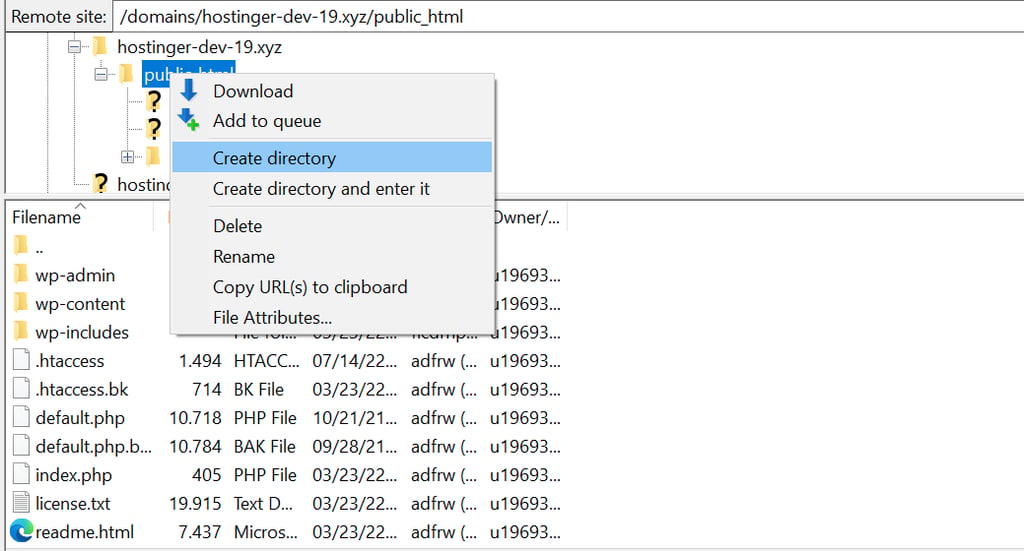The image size is (1024, 551).
Task: Choose Delete from the context menu
Action: tap(238, 226)
